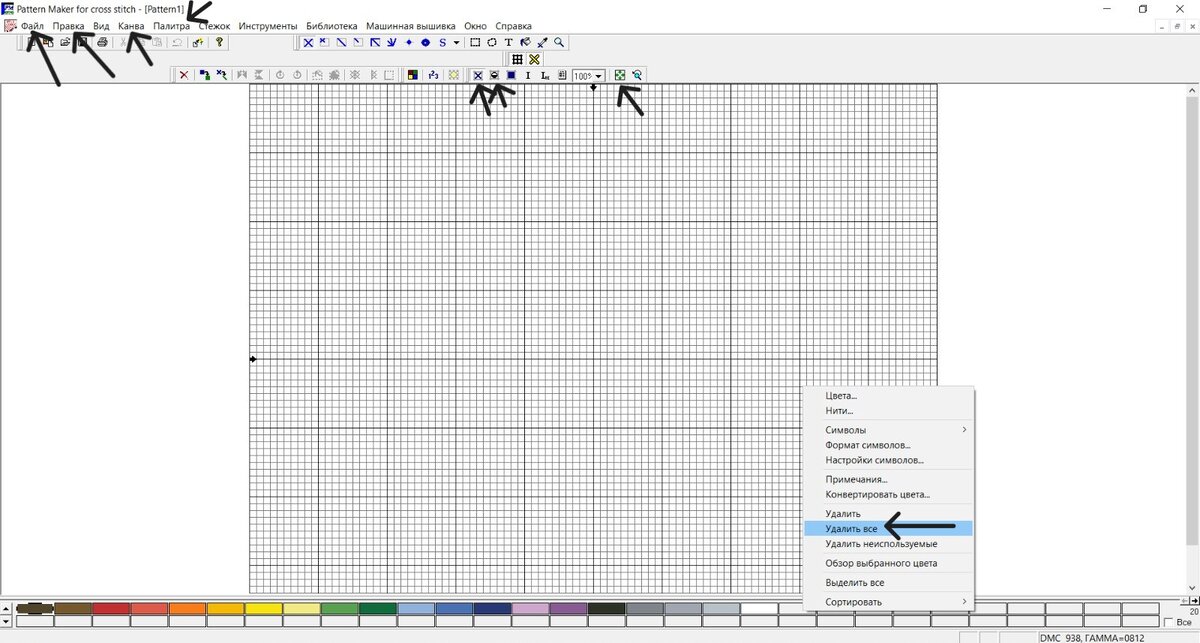This screenshot has width=1200, height=643.
Task: Open the Файл menu
Action: click(32, 26)
